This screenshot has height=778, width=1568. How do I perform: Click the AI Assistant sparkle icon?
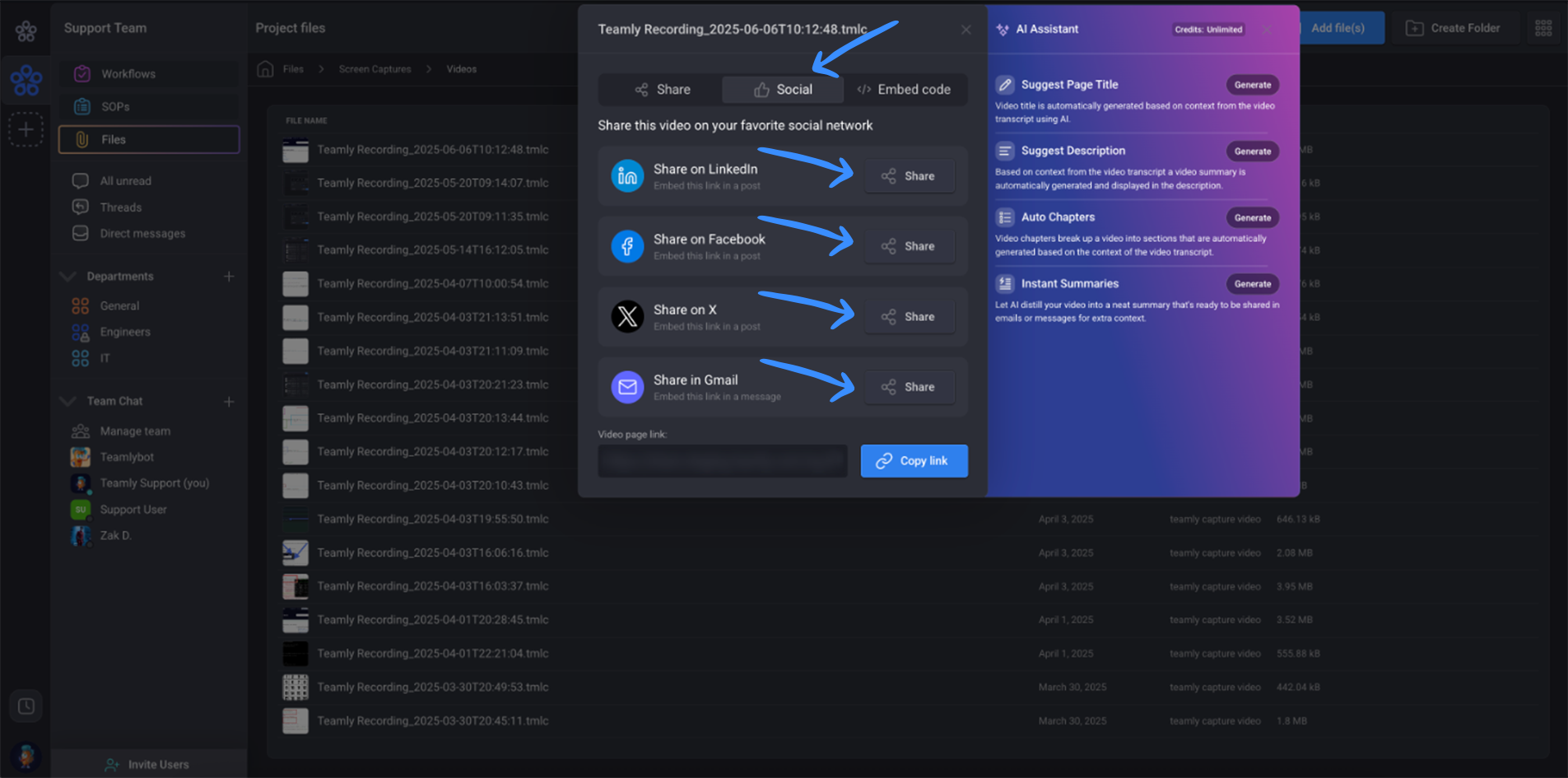1003,30
